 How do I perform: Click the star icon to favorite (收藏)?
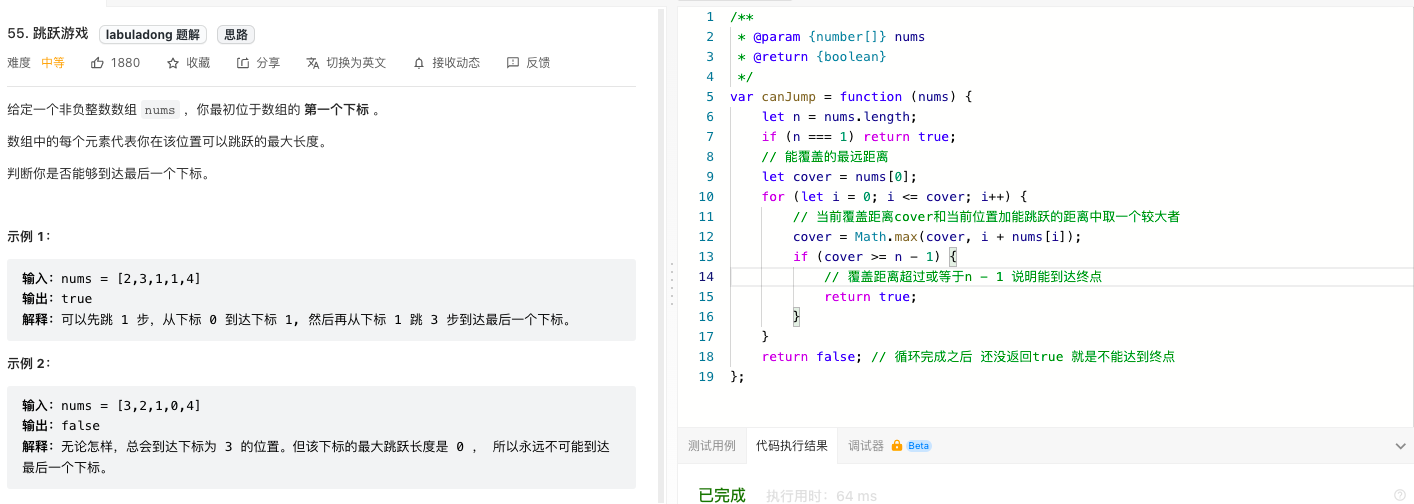point(173,63)
